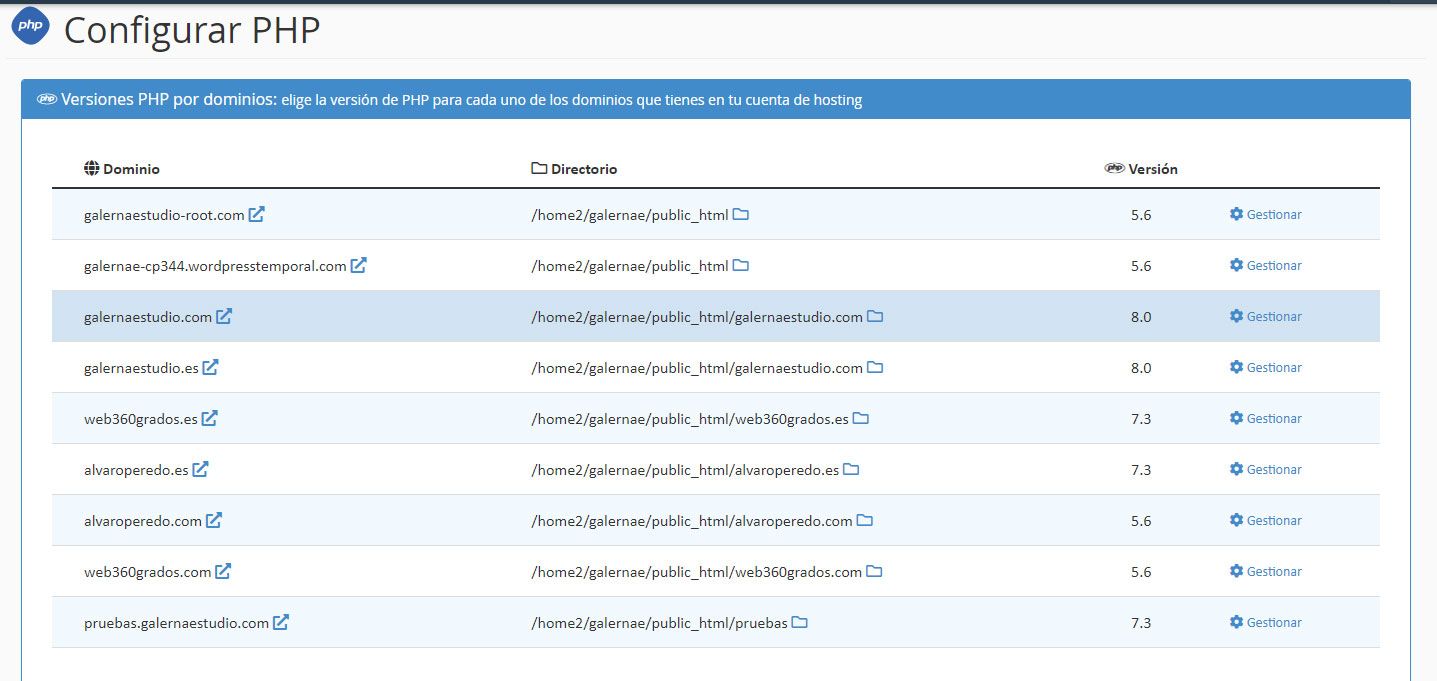Click directory path /home2/galernae/public_html/alvaroperedo.es
This screenshot has height=681, width=1437.
[x=685, y=470]
